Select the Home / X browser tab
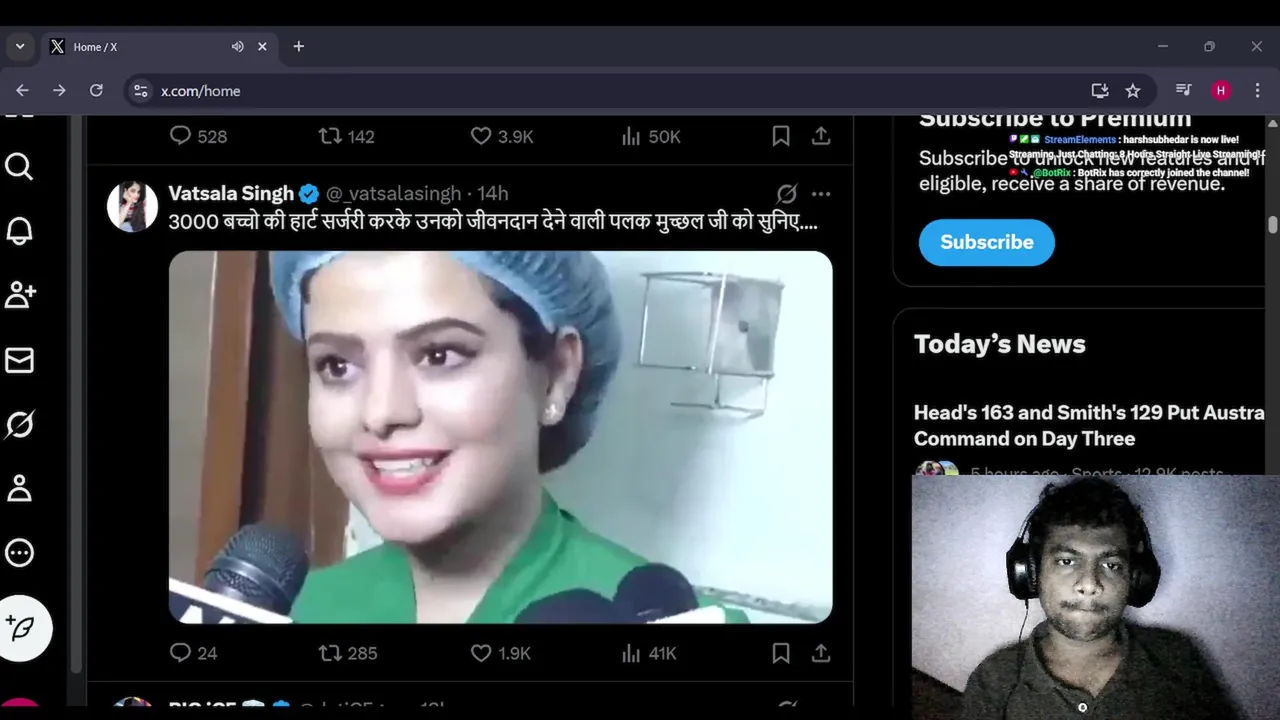The width and height of the screenshot is (1280, 720). coord(159,47)
